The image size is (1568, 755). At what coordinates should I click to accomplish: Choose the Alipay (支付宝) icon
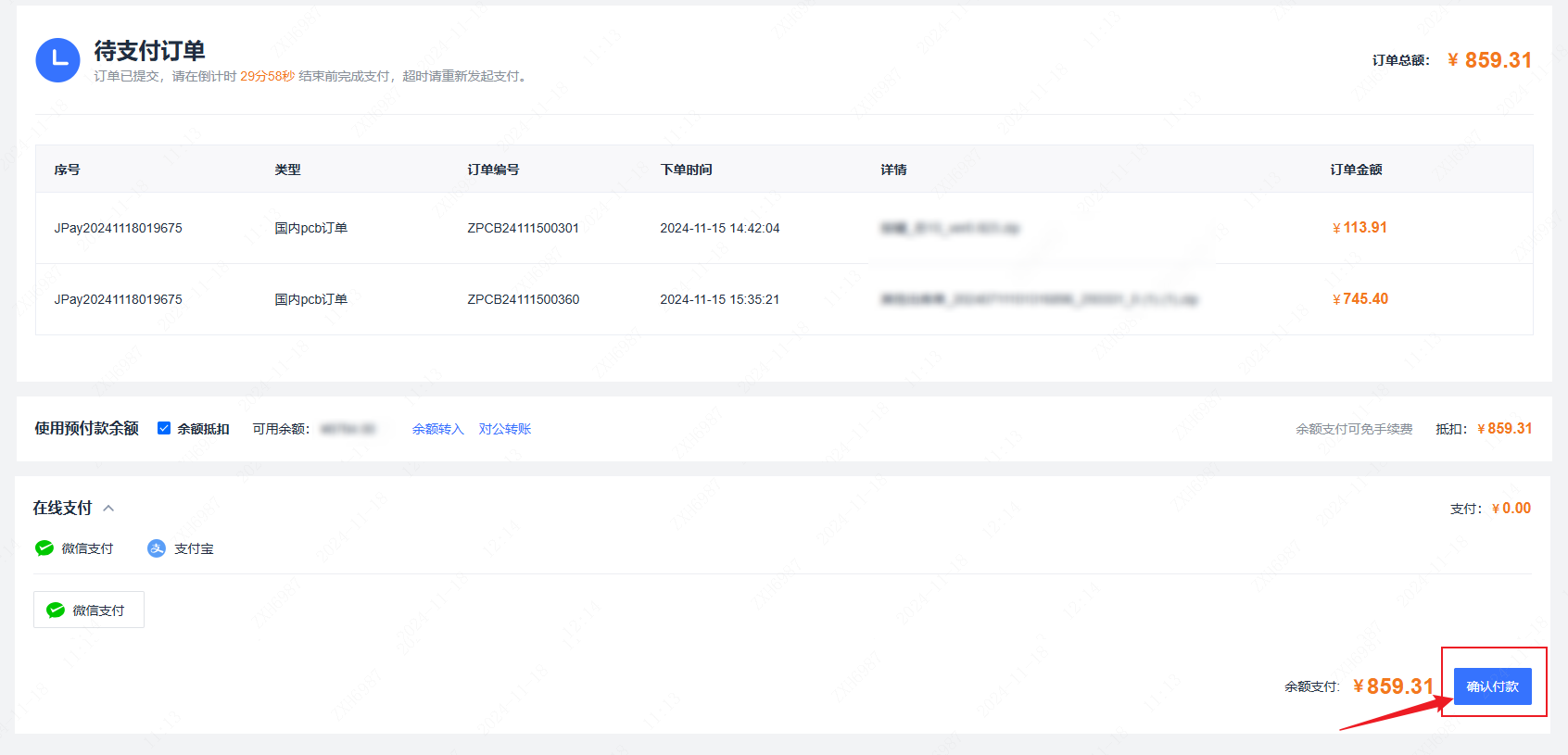pyautogui.click(x=157, y=548)
